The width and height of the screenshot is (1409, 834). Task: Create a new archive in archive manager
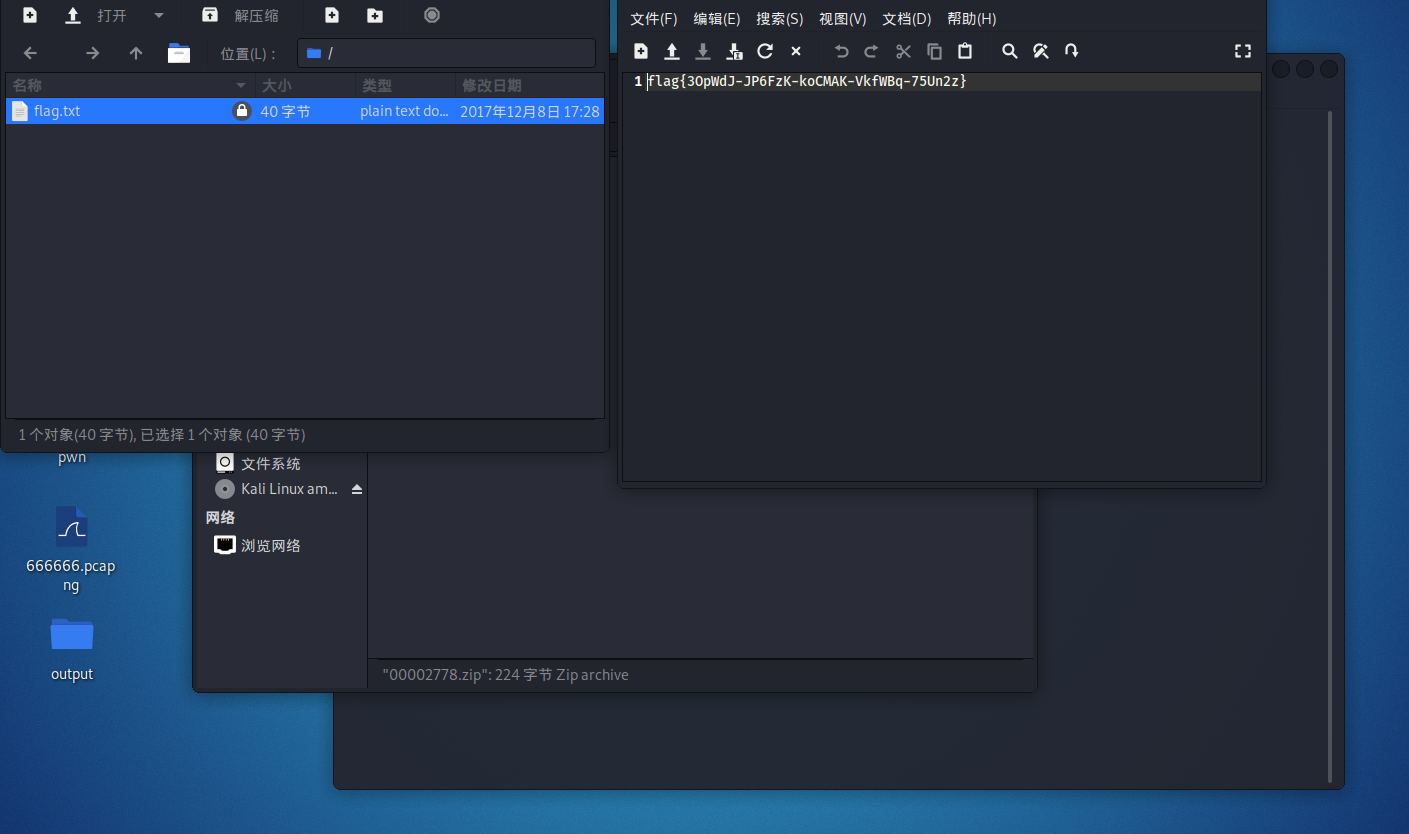[30, 15]
